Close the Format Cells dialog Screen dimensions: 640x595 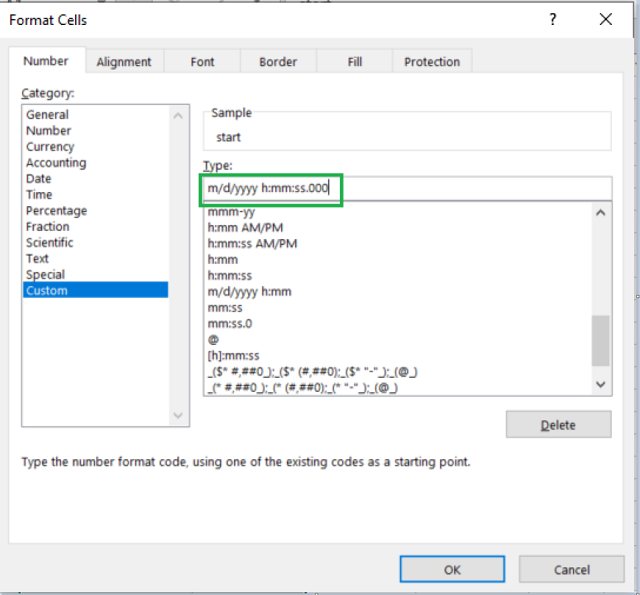[606, 19]
